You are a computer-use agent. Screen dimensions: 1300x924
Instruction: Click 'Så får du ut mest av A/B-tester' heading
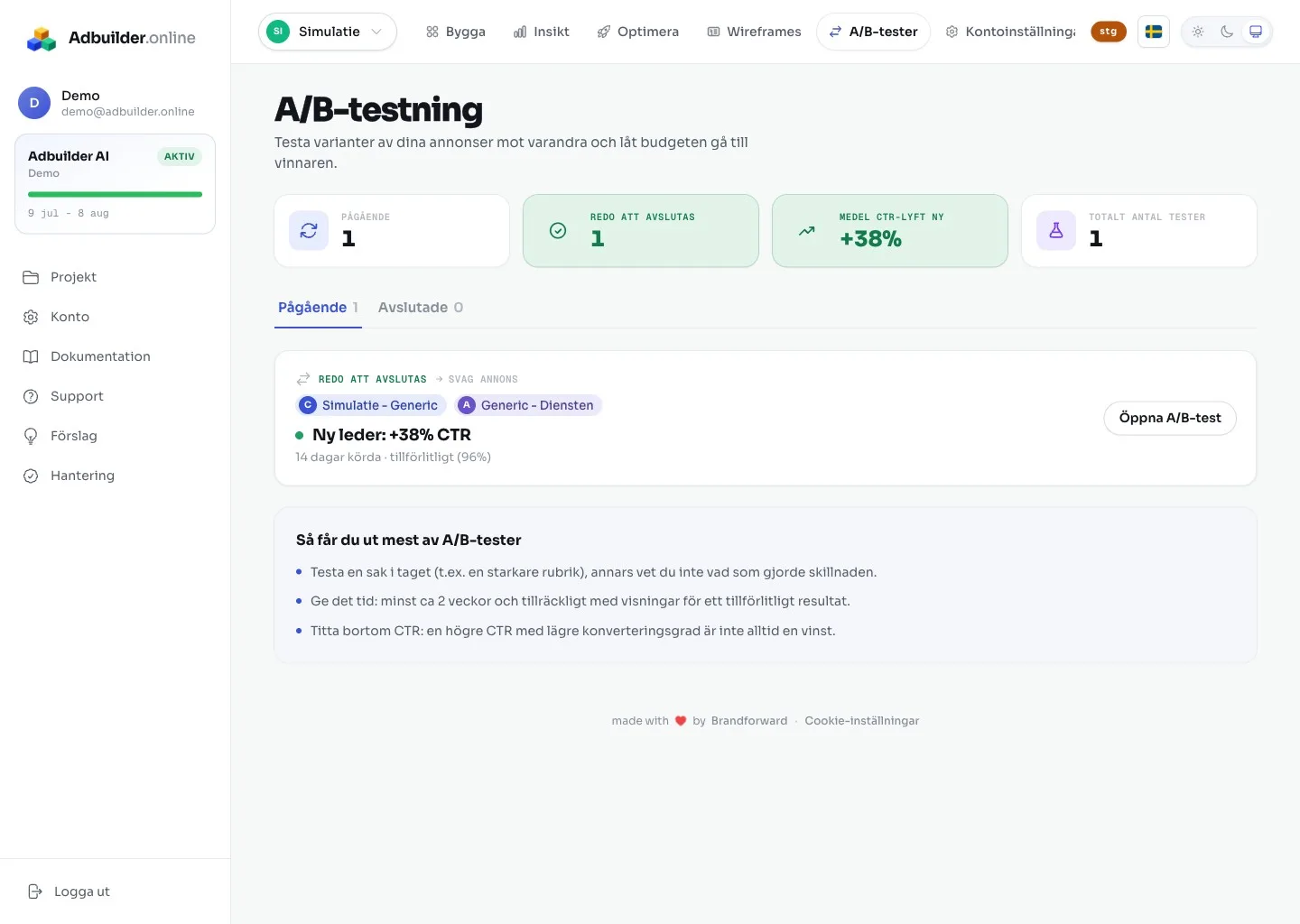pyautogui.click(x=409, y=540)
